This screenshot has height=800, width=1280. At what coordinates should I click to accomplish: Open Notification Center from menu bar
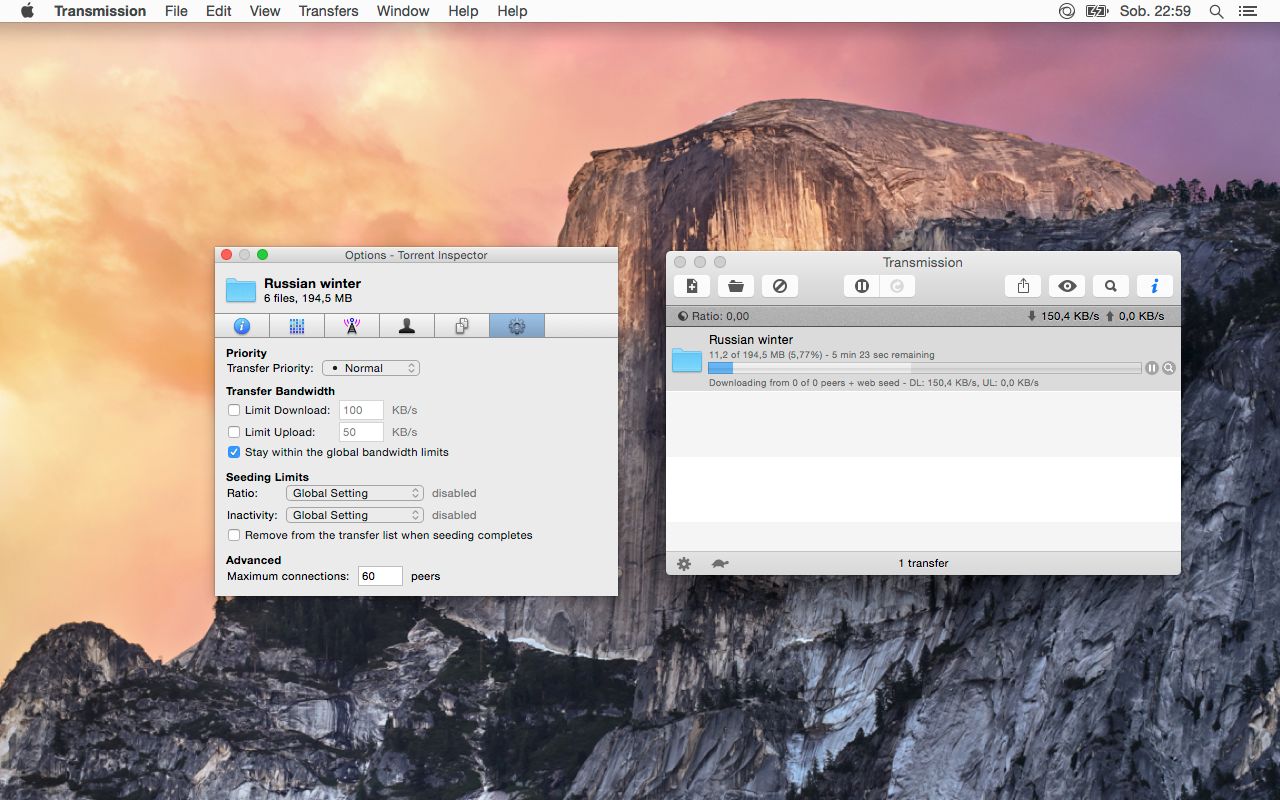1247,11
